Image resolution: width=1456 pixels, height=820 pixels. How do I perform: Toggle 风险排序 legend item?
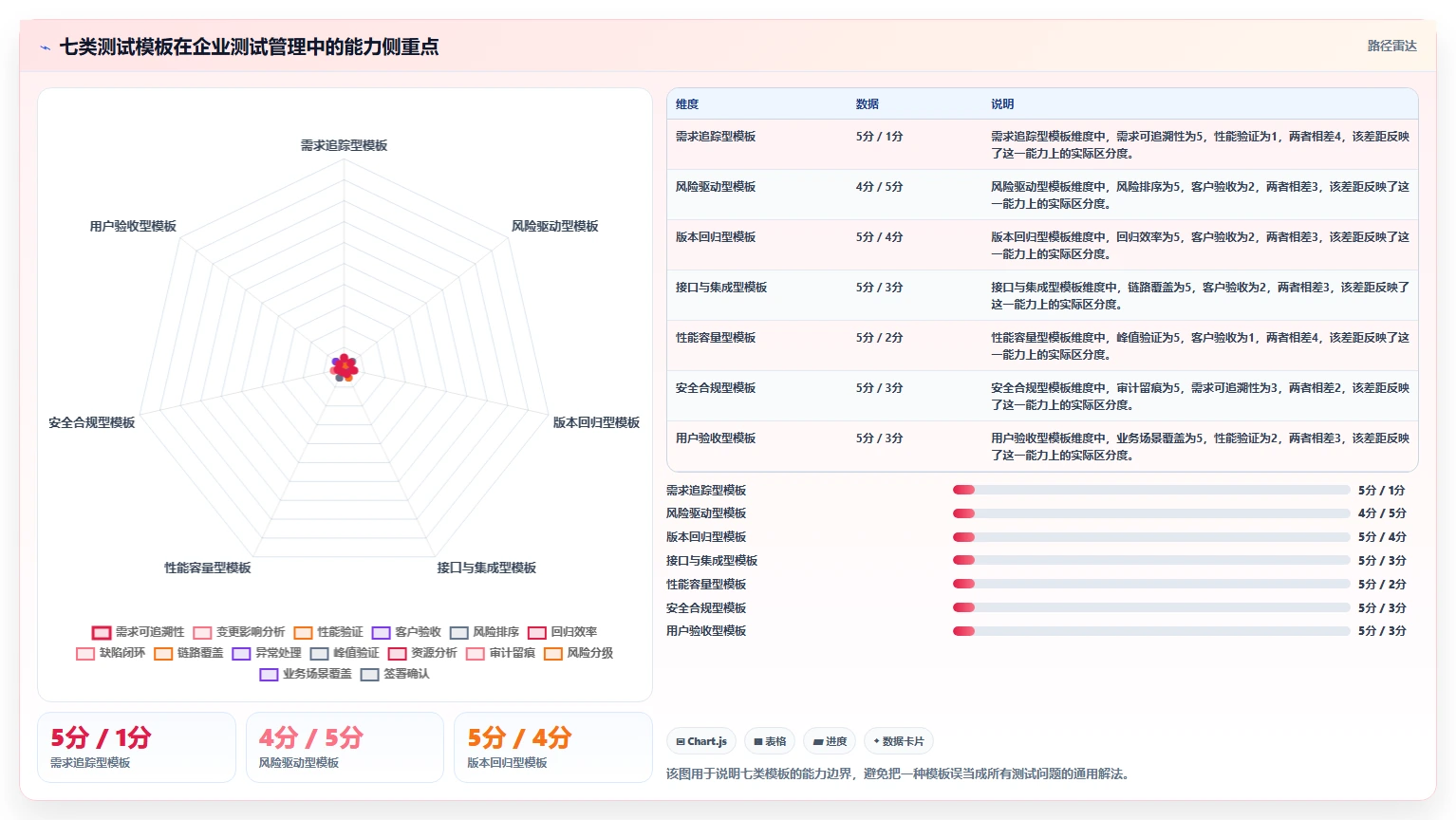(484, 632)
